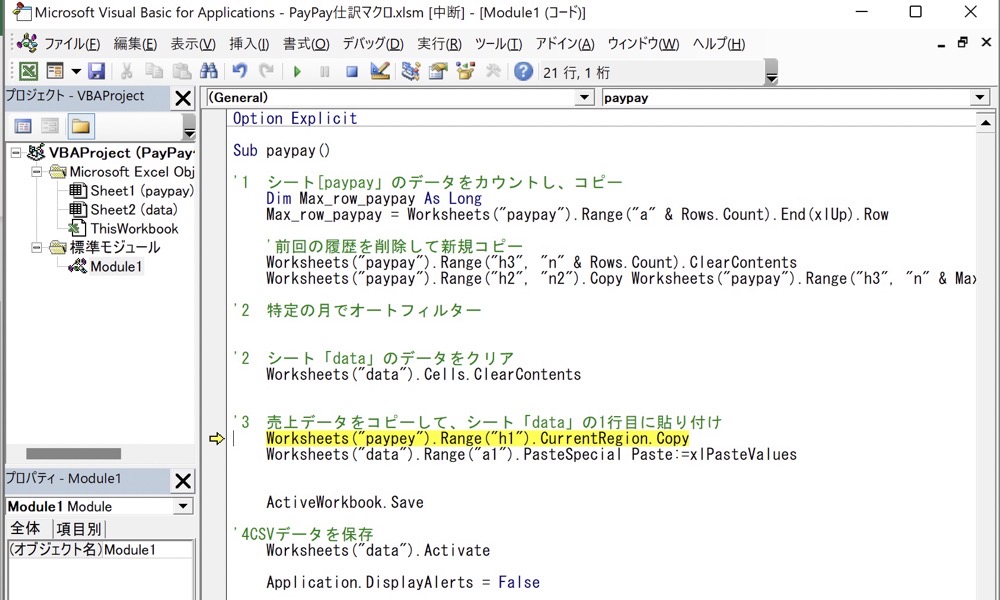Open the paypay procedure dropdown
The height and width of the screenshot is (600, 1000).
pyautogui.click(x=980, y=98)
